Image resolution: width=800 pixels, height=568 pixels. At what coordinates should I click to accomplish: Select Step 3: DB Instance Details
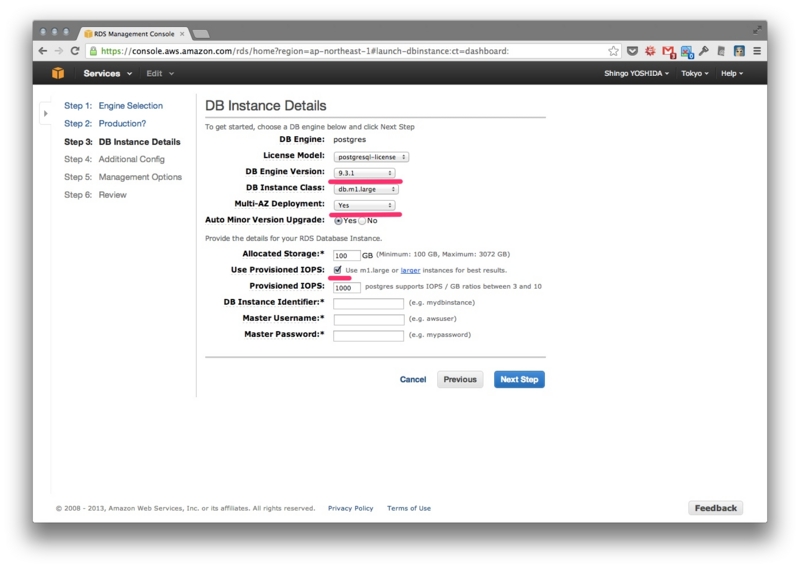click(x=122, y=142)
